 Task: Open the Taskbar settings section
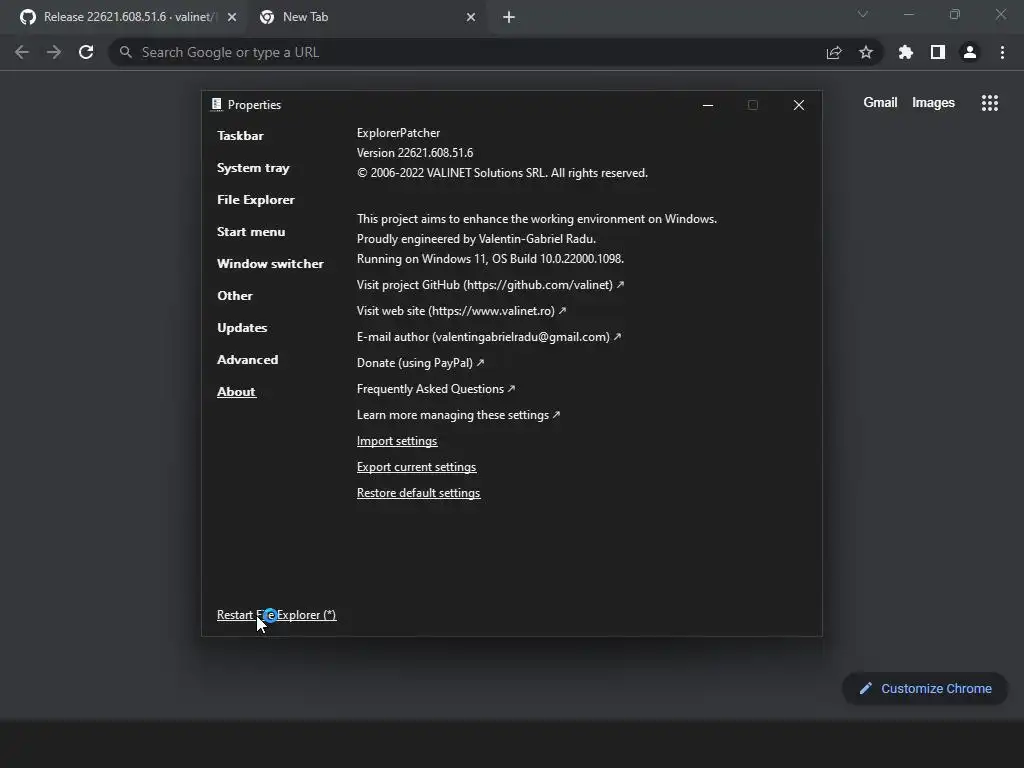tap(240, 136)
